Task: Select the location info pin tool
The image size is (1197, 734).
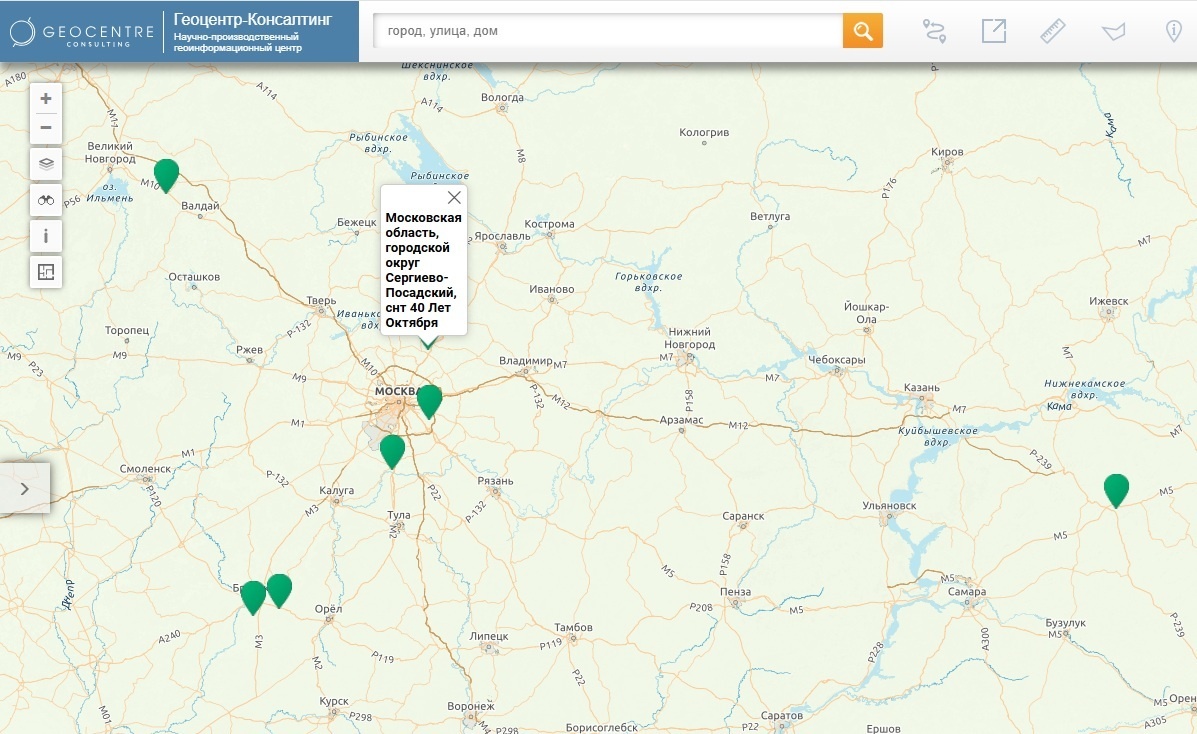Action: (x=1174, y=30)
